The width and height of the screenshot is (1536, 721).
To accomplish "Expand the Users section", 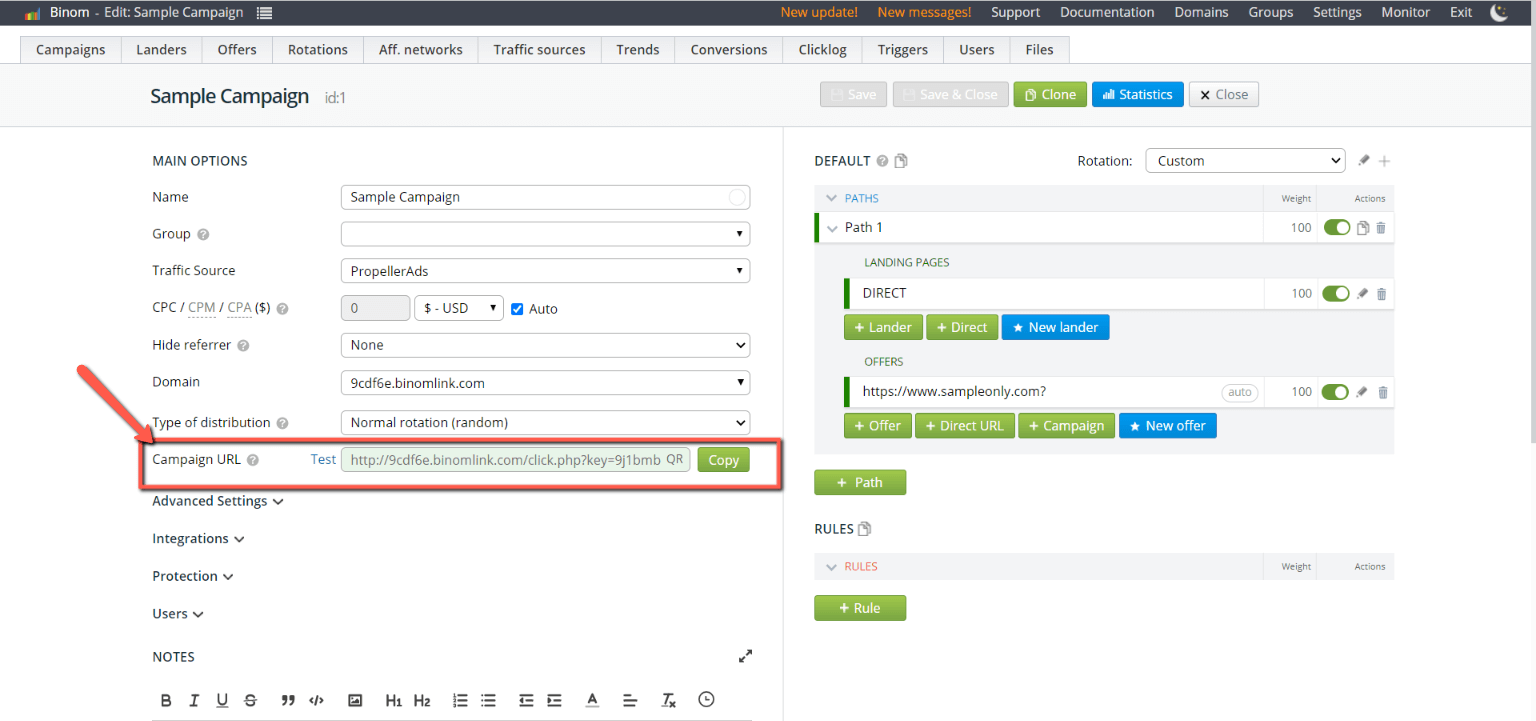I will 178,614.
